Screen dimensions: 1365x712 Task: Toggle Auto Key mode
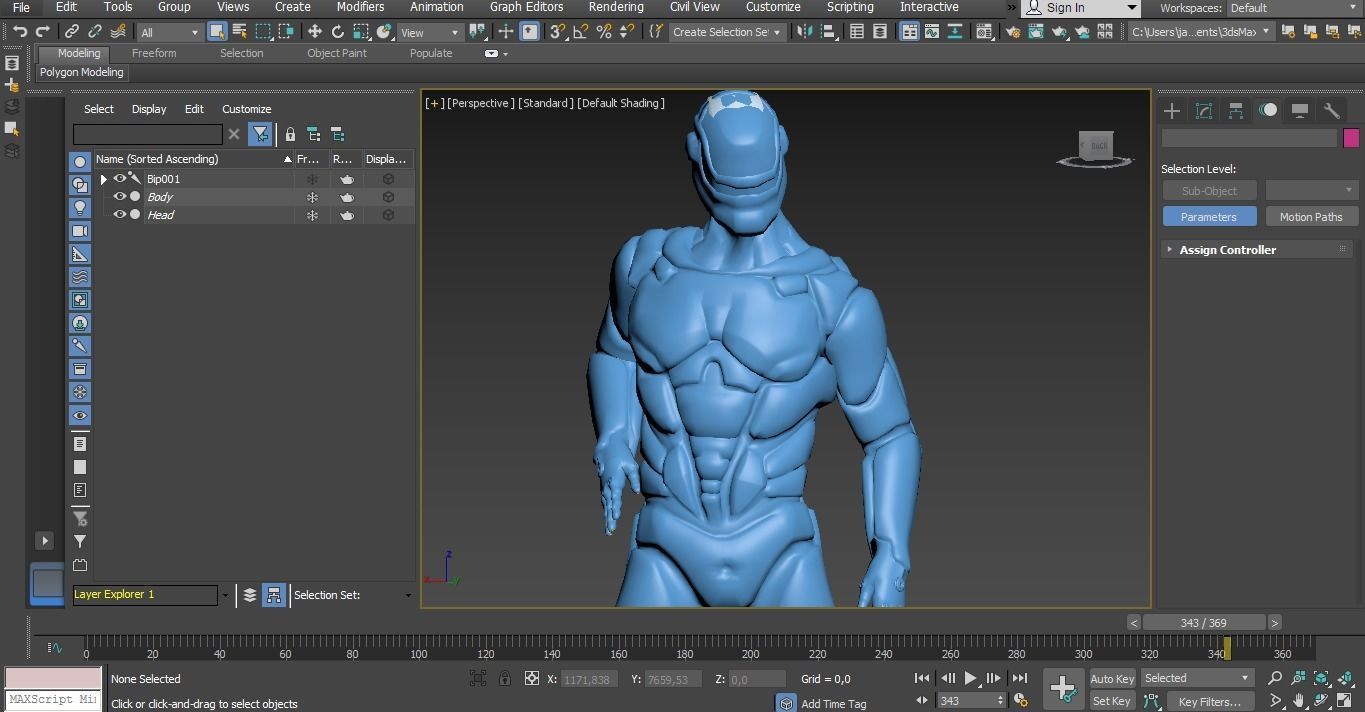click(x=1112, y=679)
